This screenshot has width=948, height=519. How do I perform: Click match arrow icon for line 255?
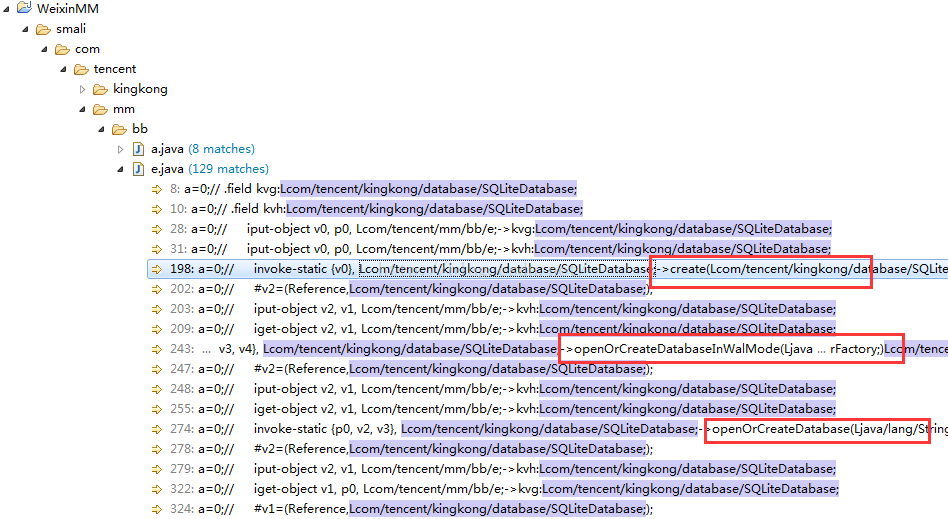pyautogui.click(x=157, y=409)
